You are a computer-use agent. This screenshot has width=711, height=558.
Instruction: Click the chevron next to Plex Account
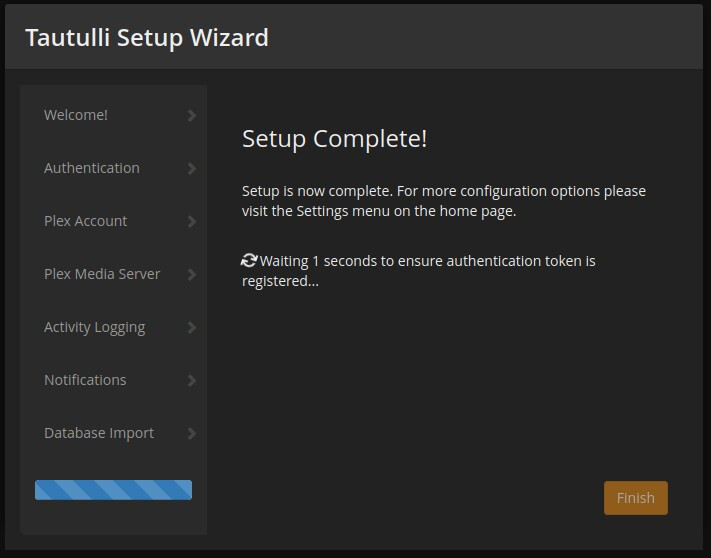[192, 222]
